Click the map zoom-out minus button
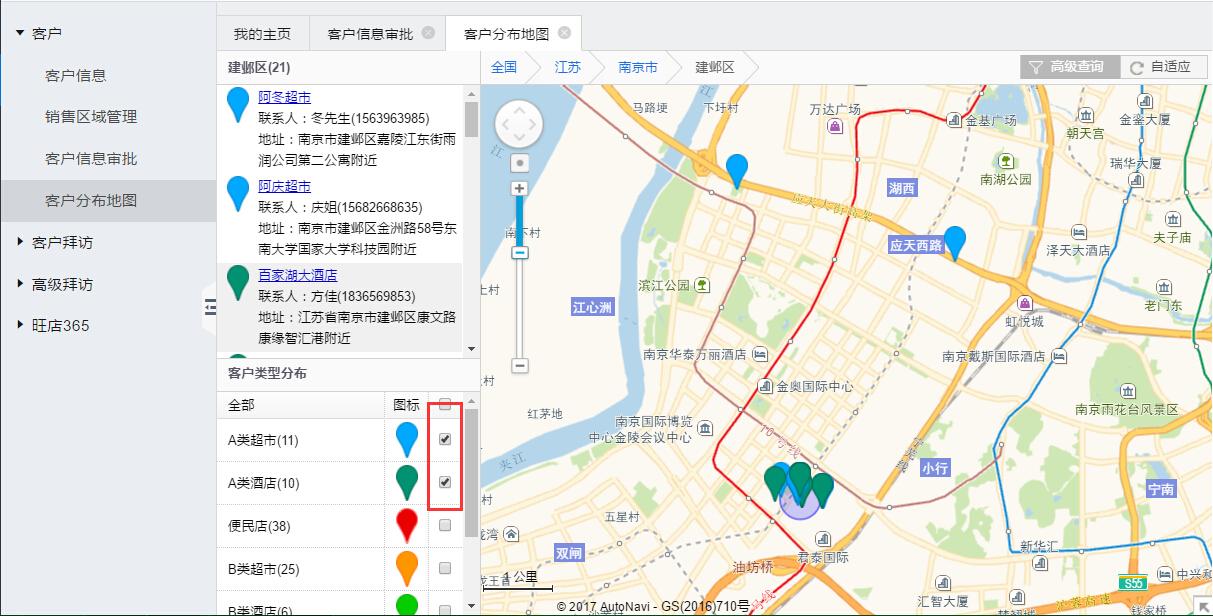 click(x=519, y=366)
